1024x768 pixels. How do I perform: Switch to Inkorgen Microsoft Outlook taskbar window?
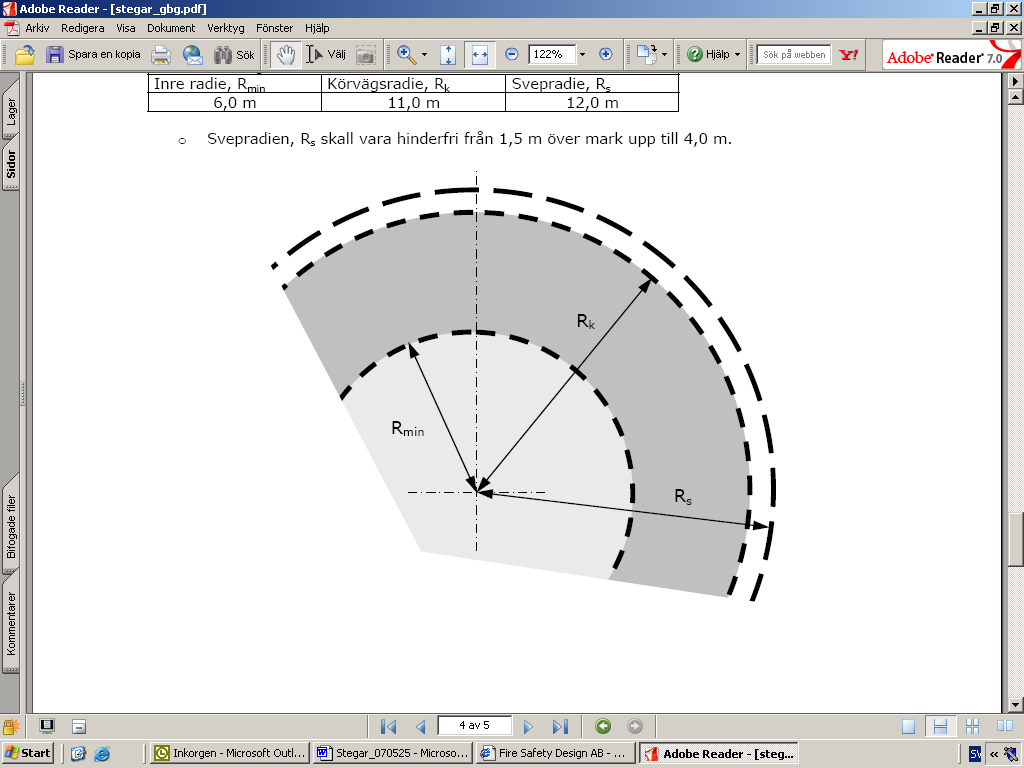coord(230,753)
